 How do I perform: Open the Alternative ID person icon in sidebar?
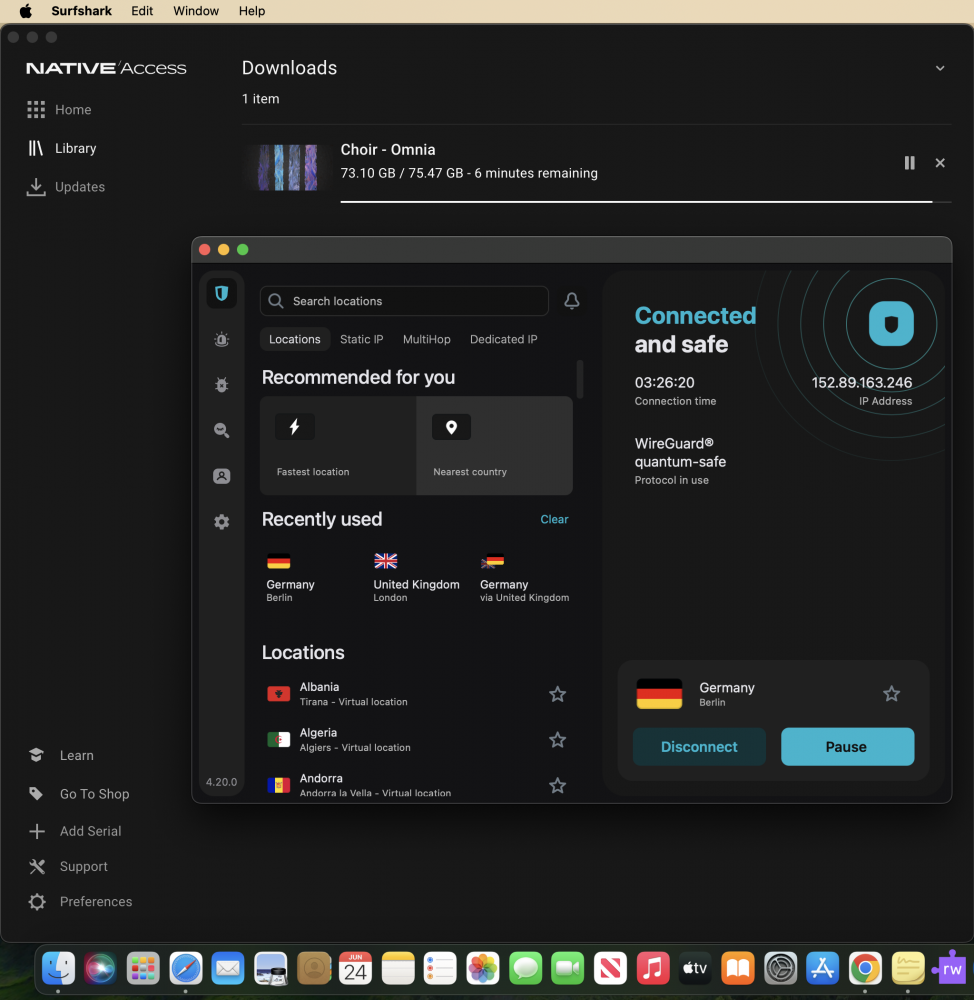[221, 476]
